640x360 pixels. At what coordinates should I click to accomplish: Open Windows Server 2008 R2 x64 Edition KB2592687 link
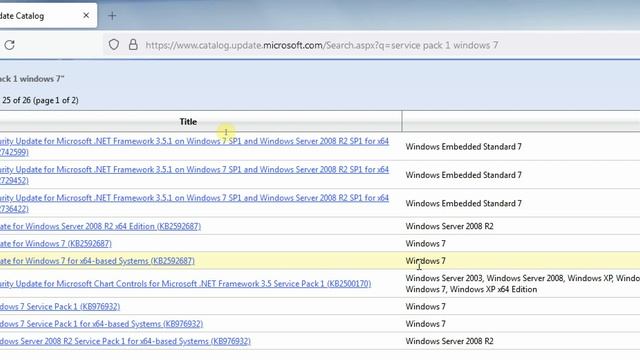(100, 226)
